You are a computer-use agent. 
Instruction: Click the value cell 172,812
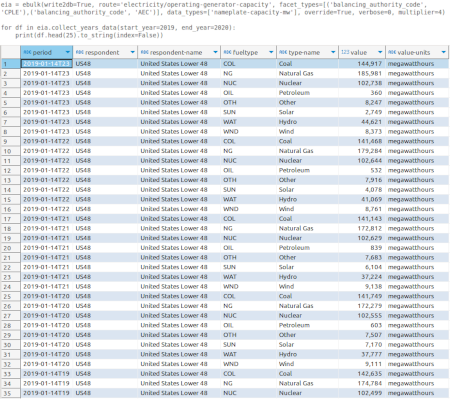click(x=362, y=228)
